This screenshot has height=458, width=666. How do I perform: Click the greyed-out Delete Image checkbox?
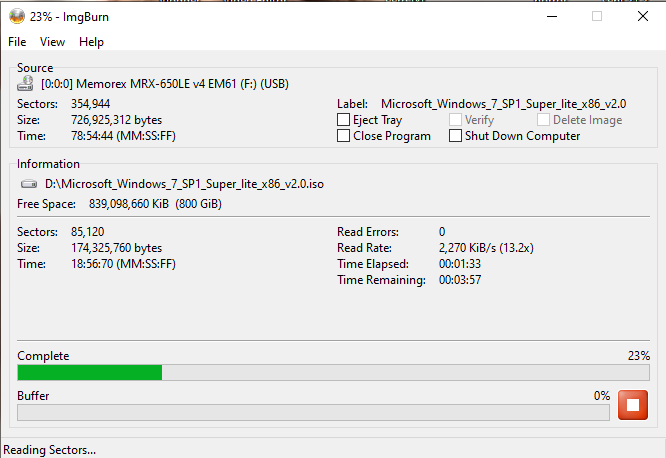(x=543, y=120)
